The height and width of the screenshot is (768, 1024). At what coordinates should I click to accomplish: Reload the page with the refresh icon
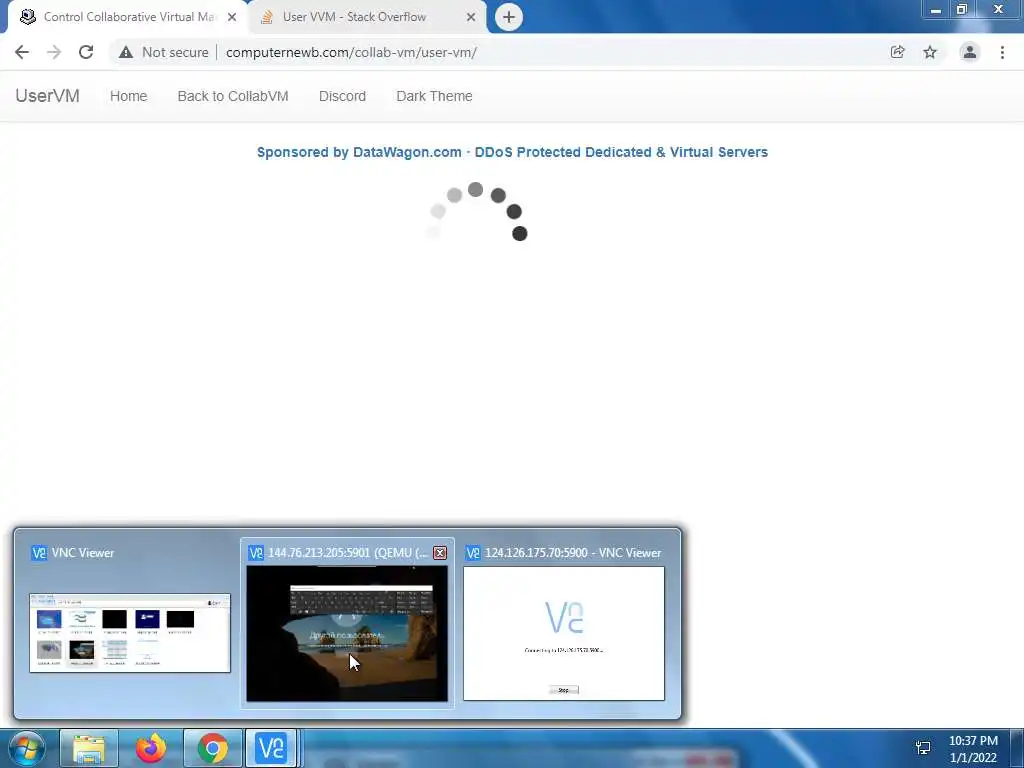pyautogui.click(x=86, y=52)
